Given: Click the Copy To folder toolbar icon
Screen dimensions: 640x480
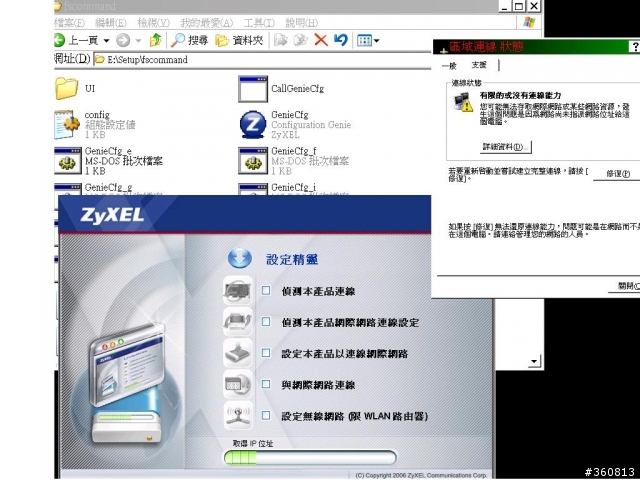Looking at the screenshot, I should (x=300, y=40).
